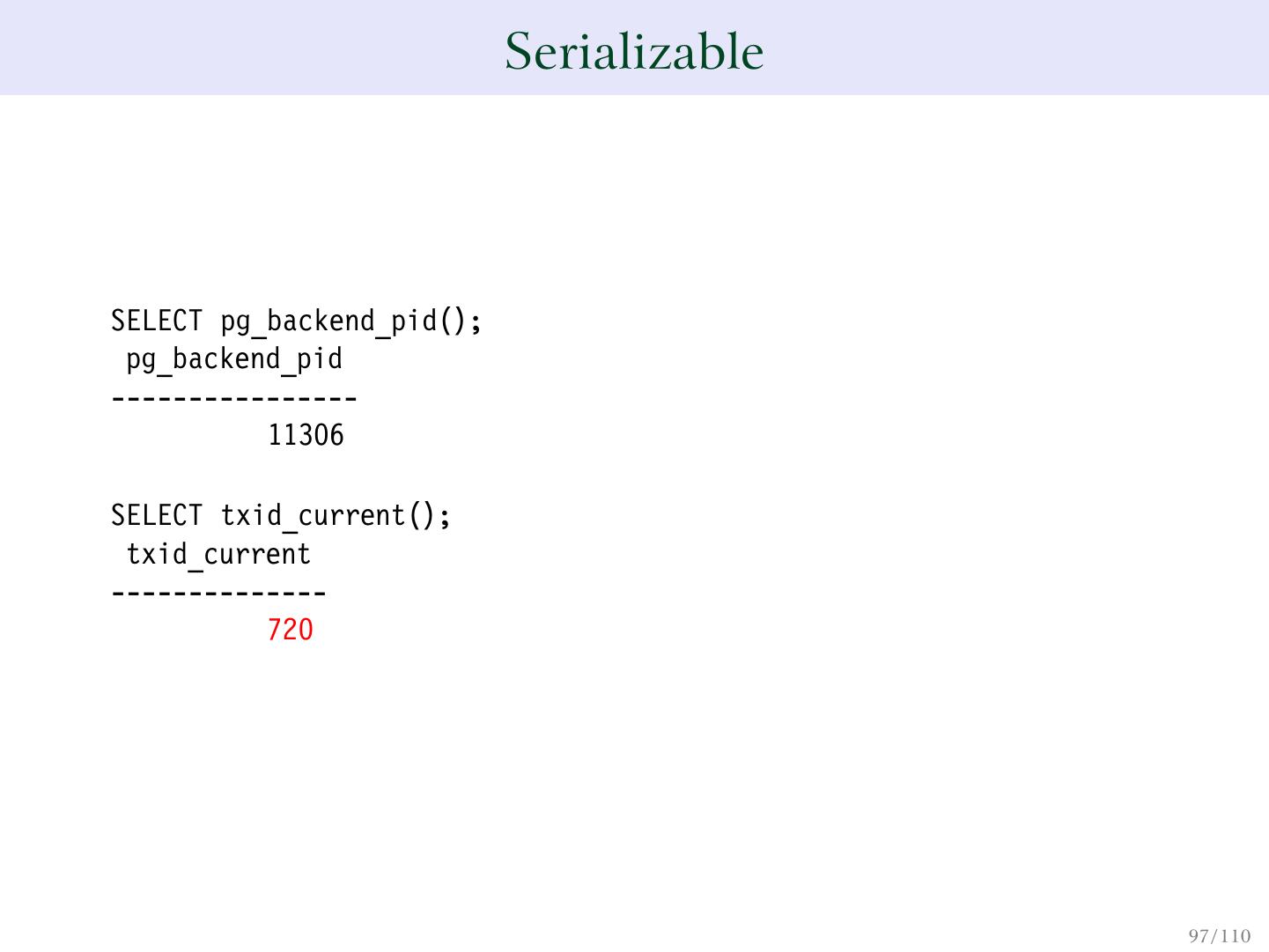
Task: Click the "pg_backend_pid()" function call
Action: coord(343,321)
